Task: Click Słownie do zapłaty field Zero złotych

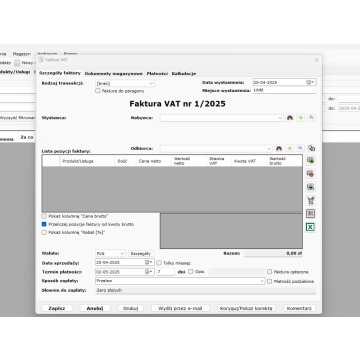Action: click(x=206, y=290)
